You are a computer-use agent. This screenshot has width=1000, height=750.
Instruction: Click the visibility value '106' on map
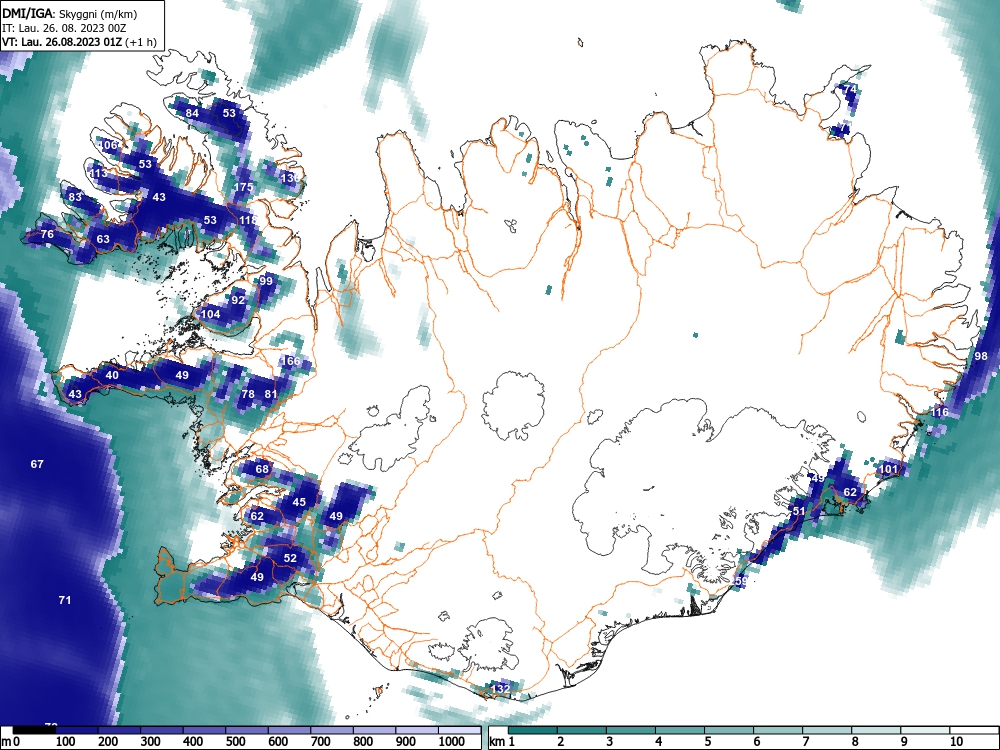click(108, 145)
